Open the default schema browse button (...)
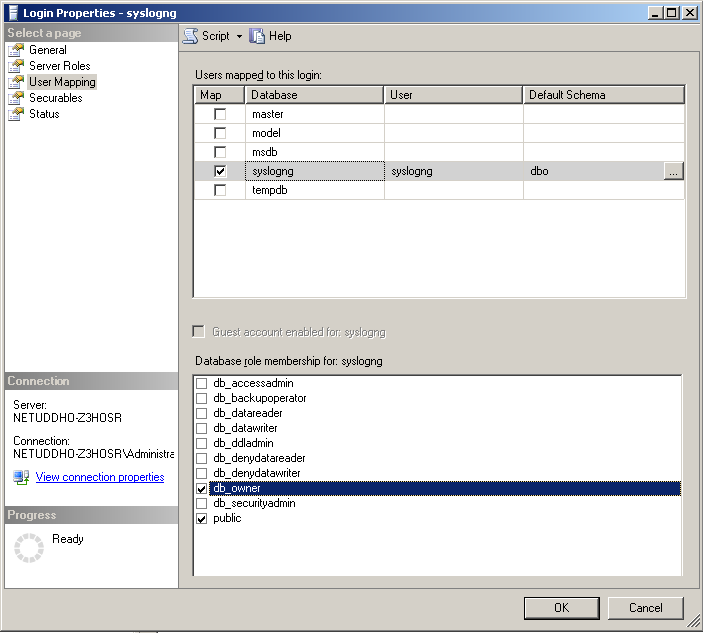This screenshot has height=633, width=703. pos(674,172)
